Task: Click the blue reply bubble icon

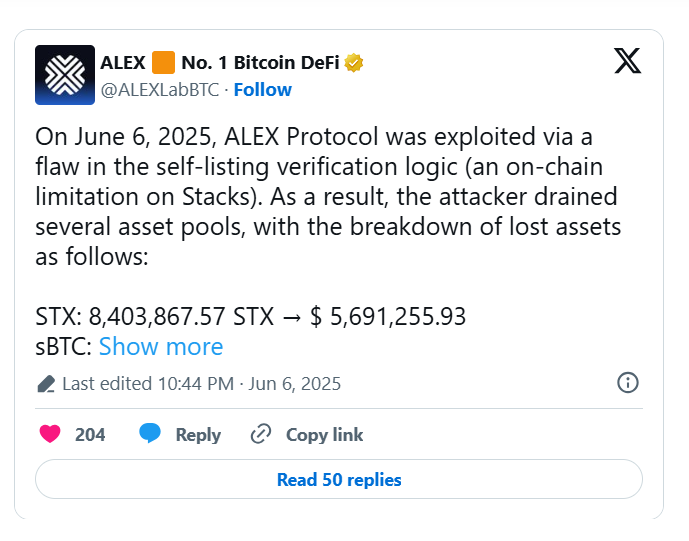Action: (150, 433)
